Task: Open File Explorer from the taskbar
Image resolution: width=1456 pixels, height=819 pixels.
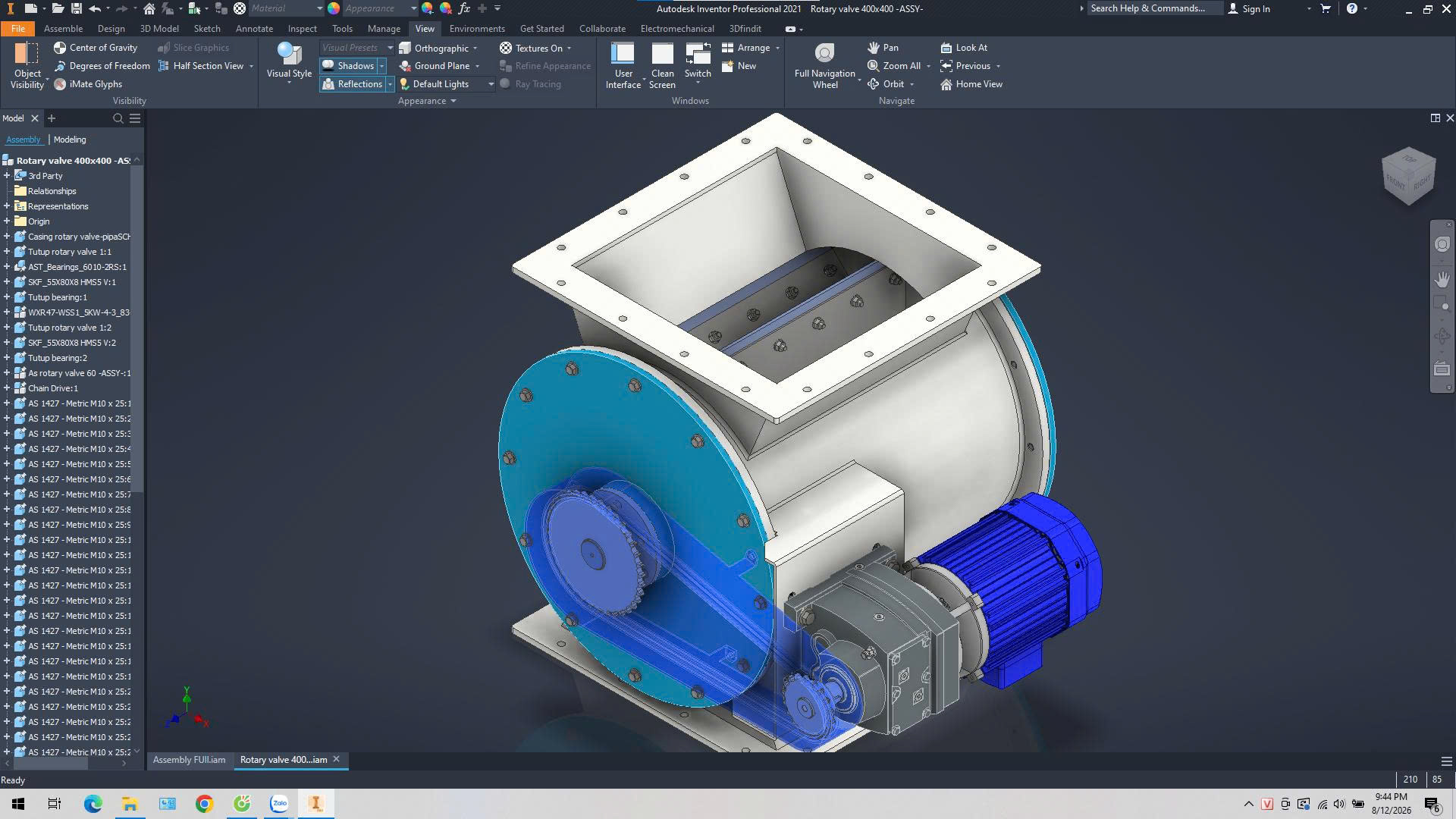Action: [130, 804]
